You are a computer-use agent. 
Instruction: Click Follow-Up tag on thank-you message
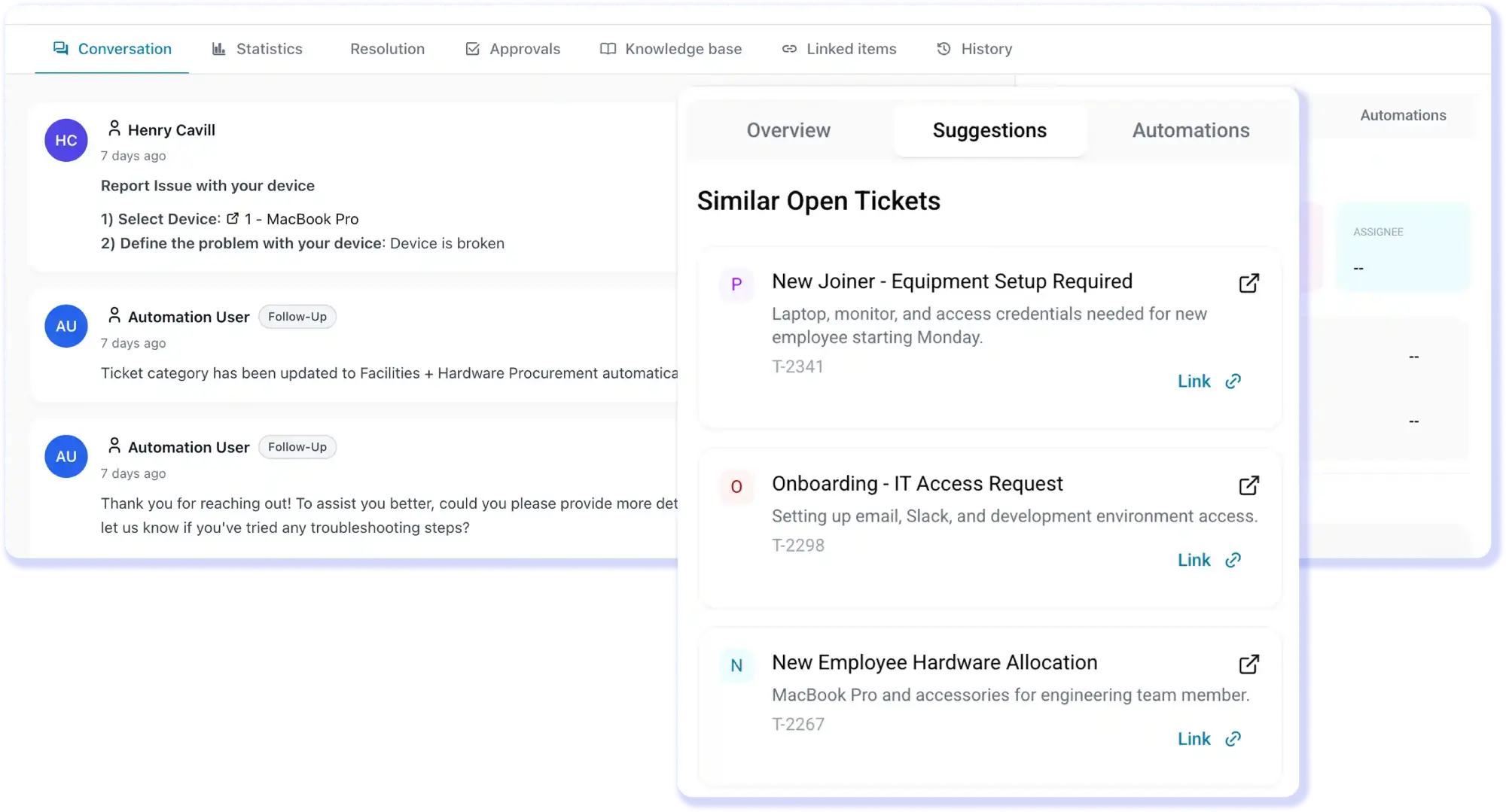coord(297,447)
